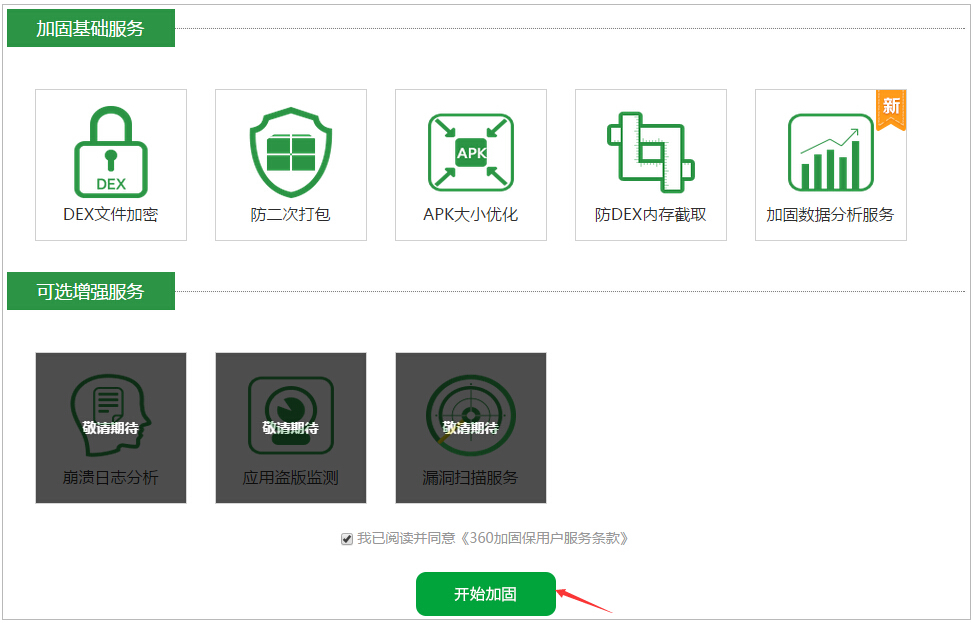This screenshot has height=623, width=973.
Task: Click the 崩溃日志分析 head icon card
Action: pyautogui.click(x=111, y=428)
